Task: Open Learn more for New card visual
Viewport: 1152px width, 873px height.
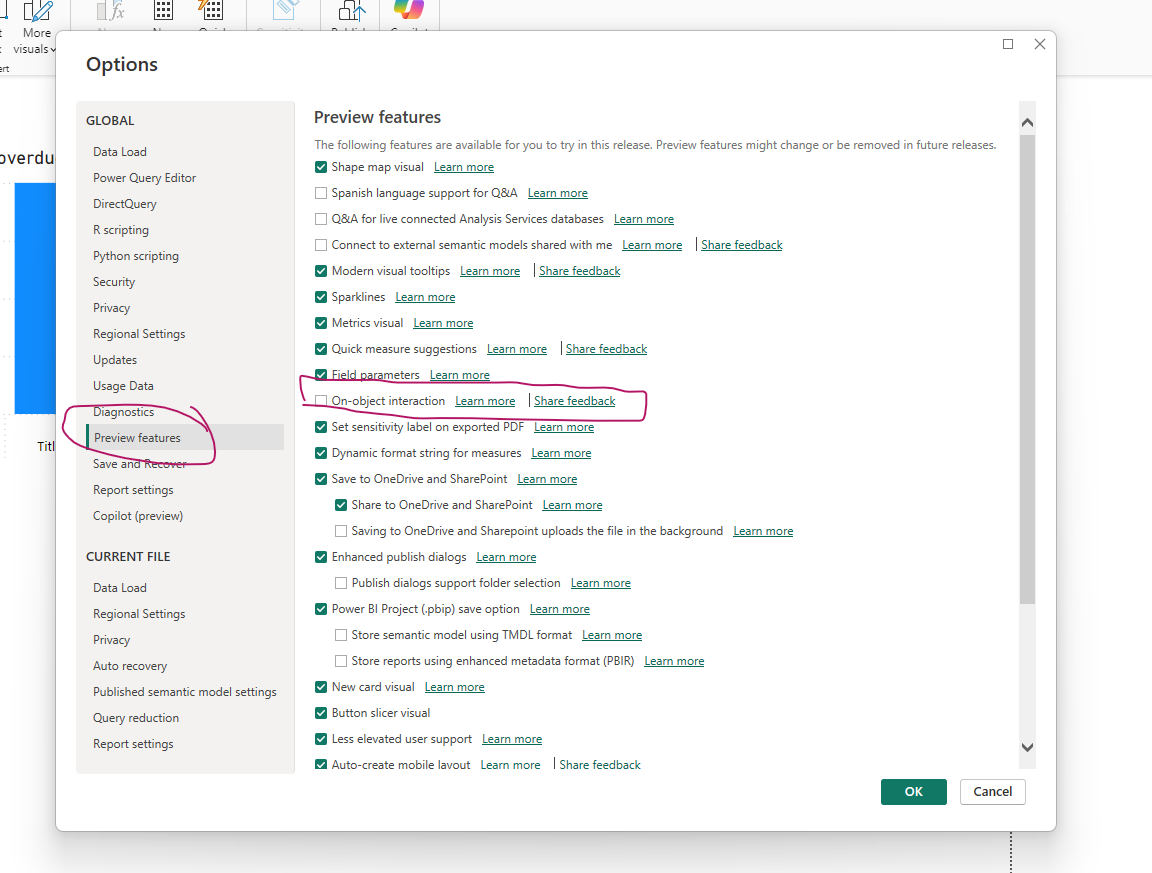Action: [454, 687]
